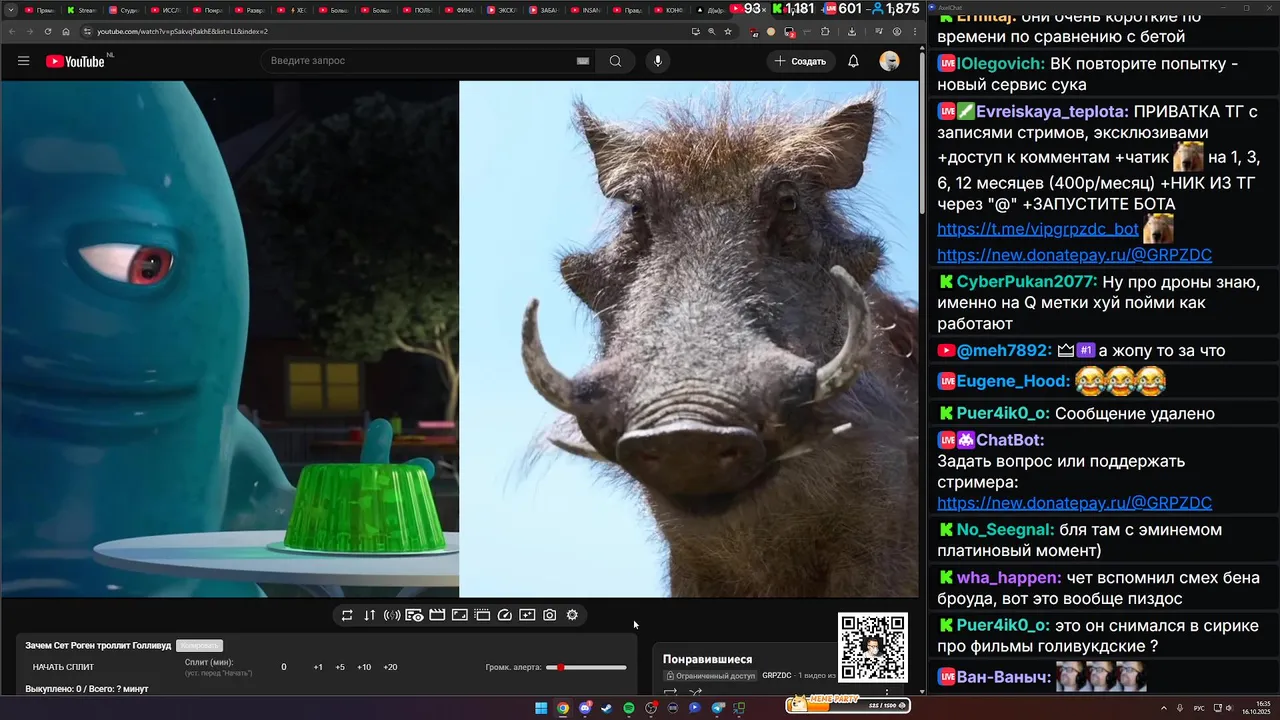Open the t.me/vipgrpzdc_bot link in chat
The image size is (1280, 720).
pos(1038,229)
